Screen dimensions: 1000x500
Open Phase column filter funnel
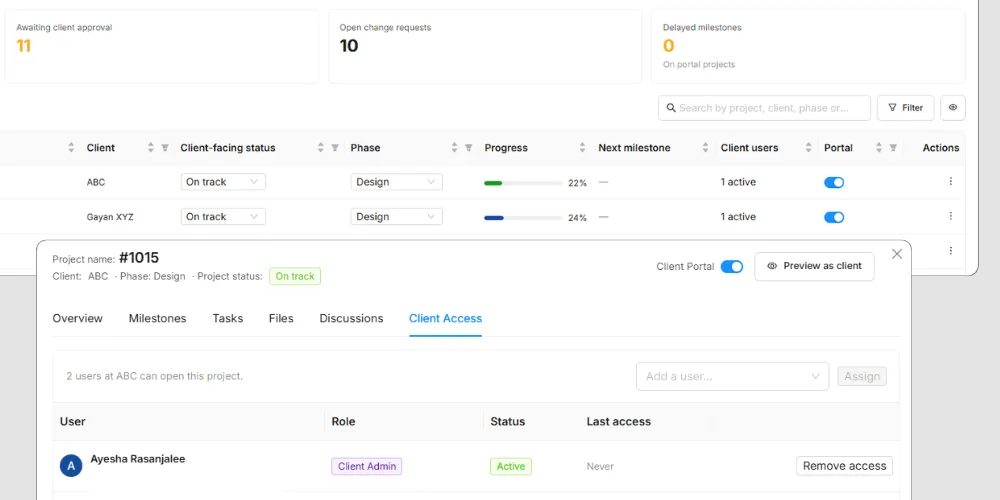point(468,147)
